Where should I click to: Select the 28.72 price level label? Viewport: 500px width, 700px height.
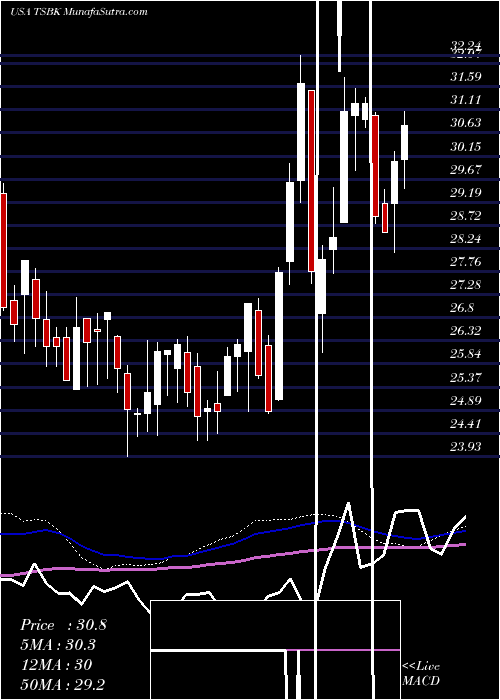[466, 216]
